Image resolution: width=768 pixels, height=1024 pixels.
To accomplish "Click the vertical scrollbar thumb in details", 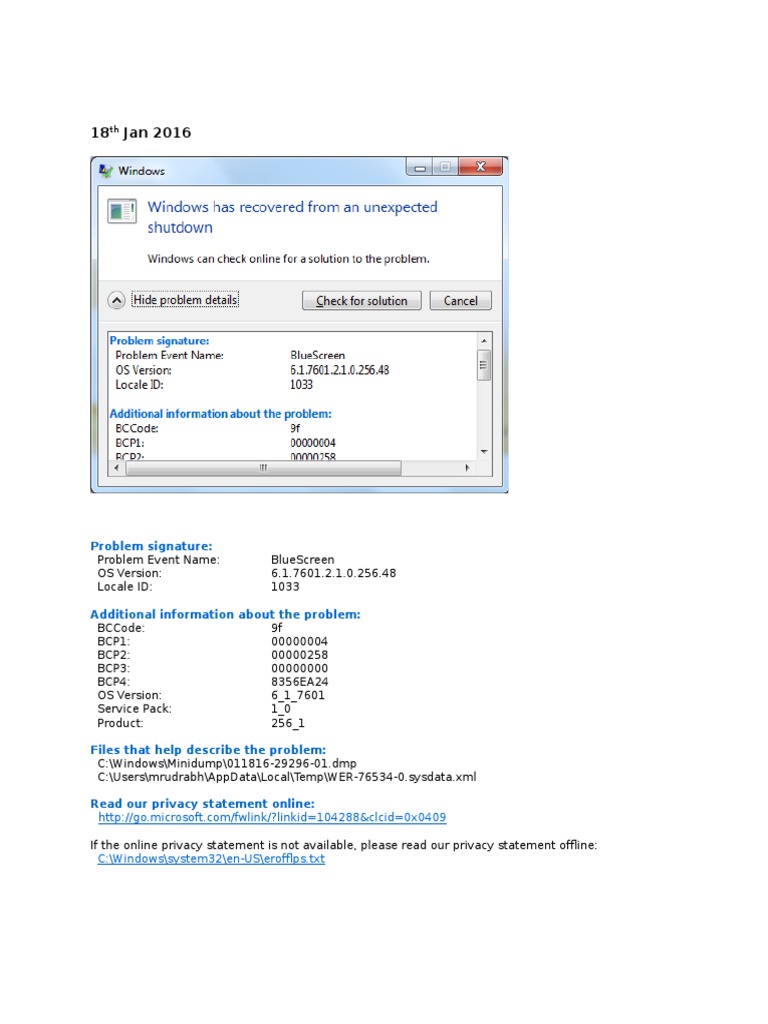I will pyautogui.click(x=484, y=365).
